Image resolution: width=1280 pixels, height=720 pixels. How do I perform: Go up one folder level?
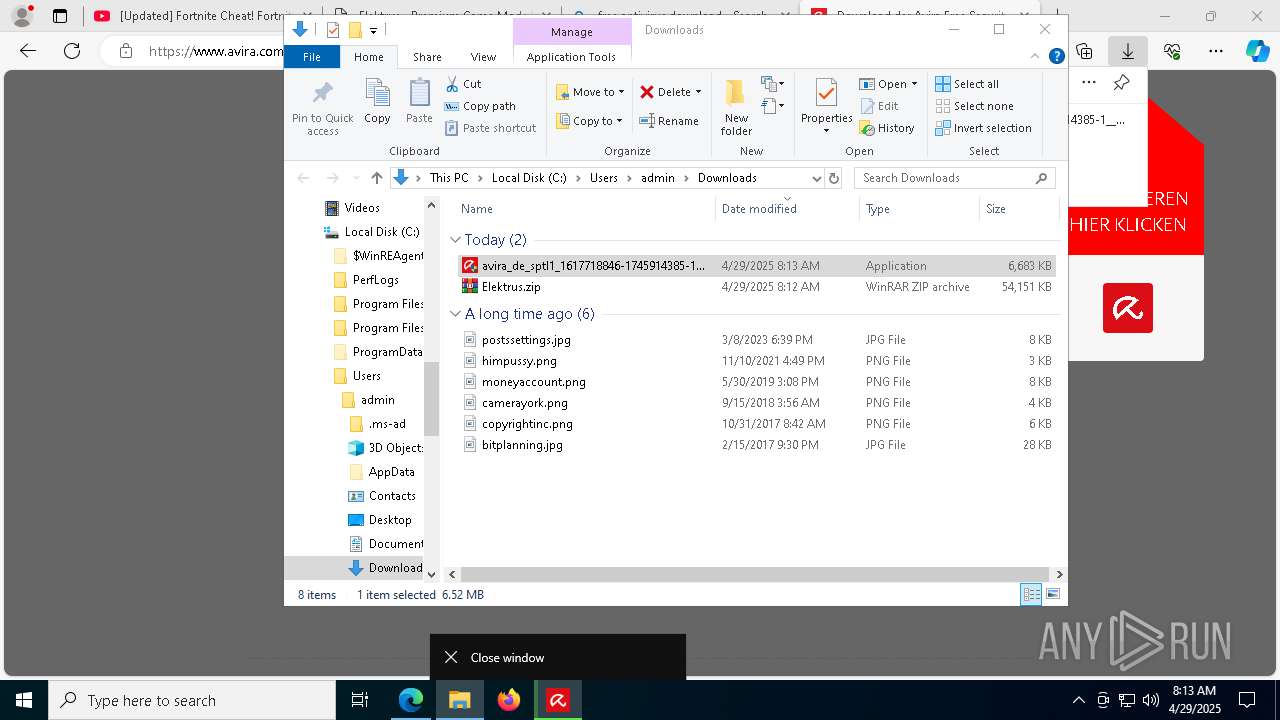(x=376, y=178)
